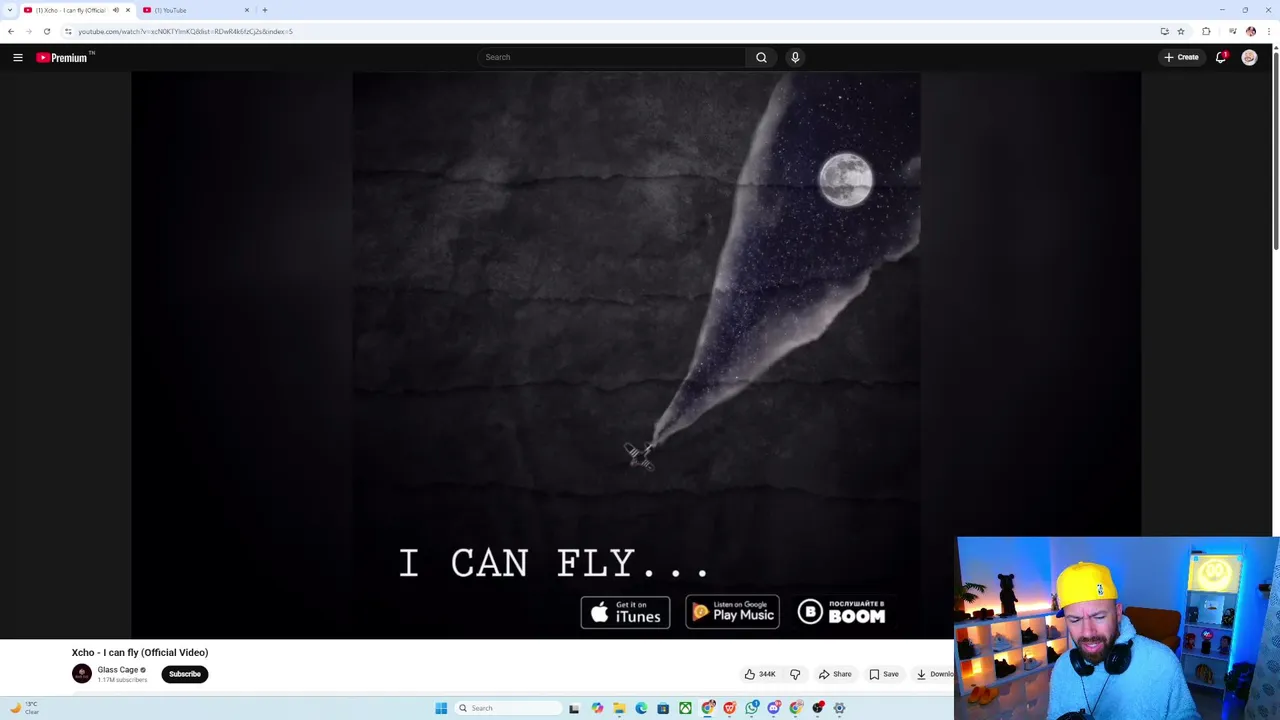The image size is (1280, 720).
Task: Click the taskbar Search box
Action: click(507, 708)
